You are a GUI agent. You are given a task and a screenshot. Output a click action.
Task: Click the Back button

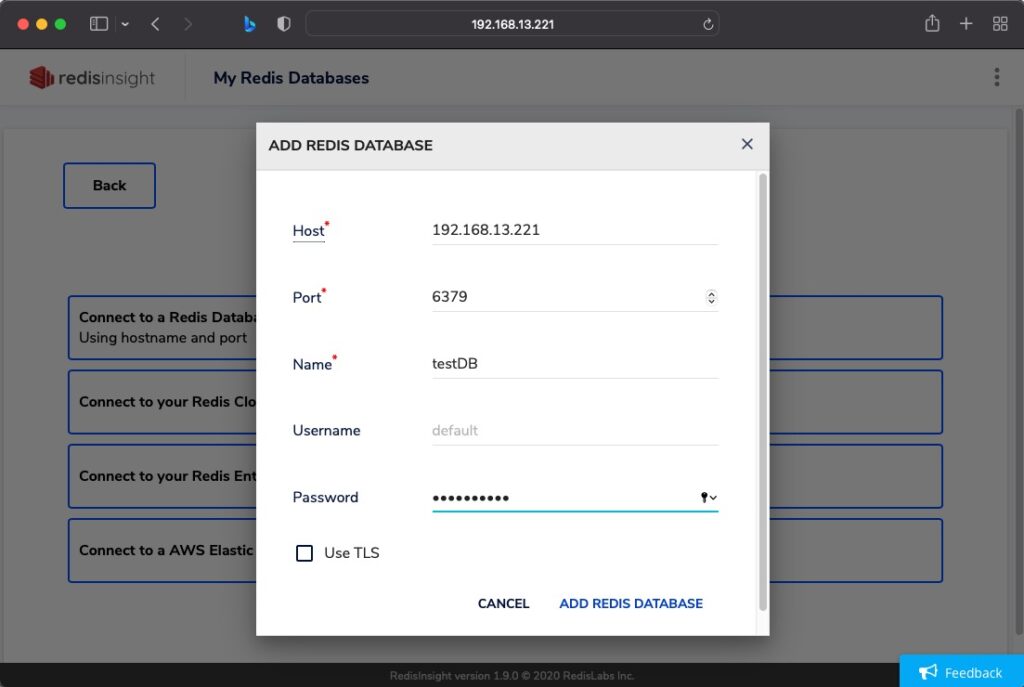pos(110,185)
